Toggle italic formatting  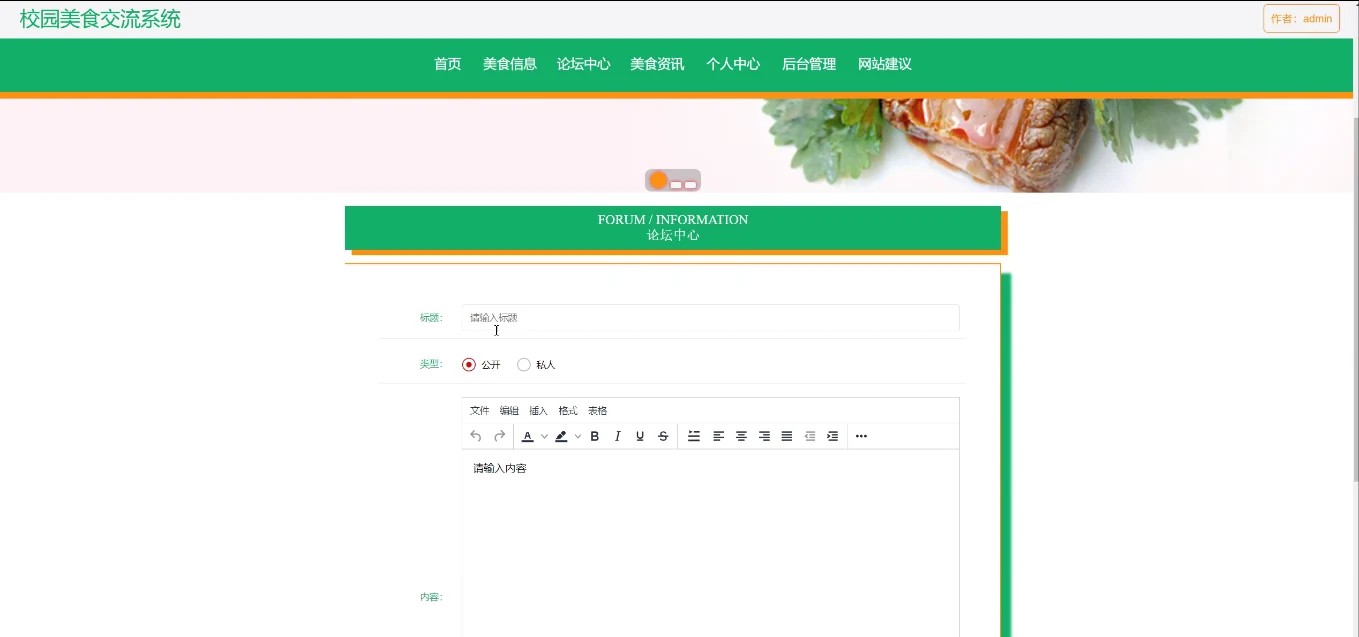618,436
